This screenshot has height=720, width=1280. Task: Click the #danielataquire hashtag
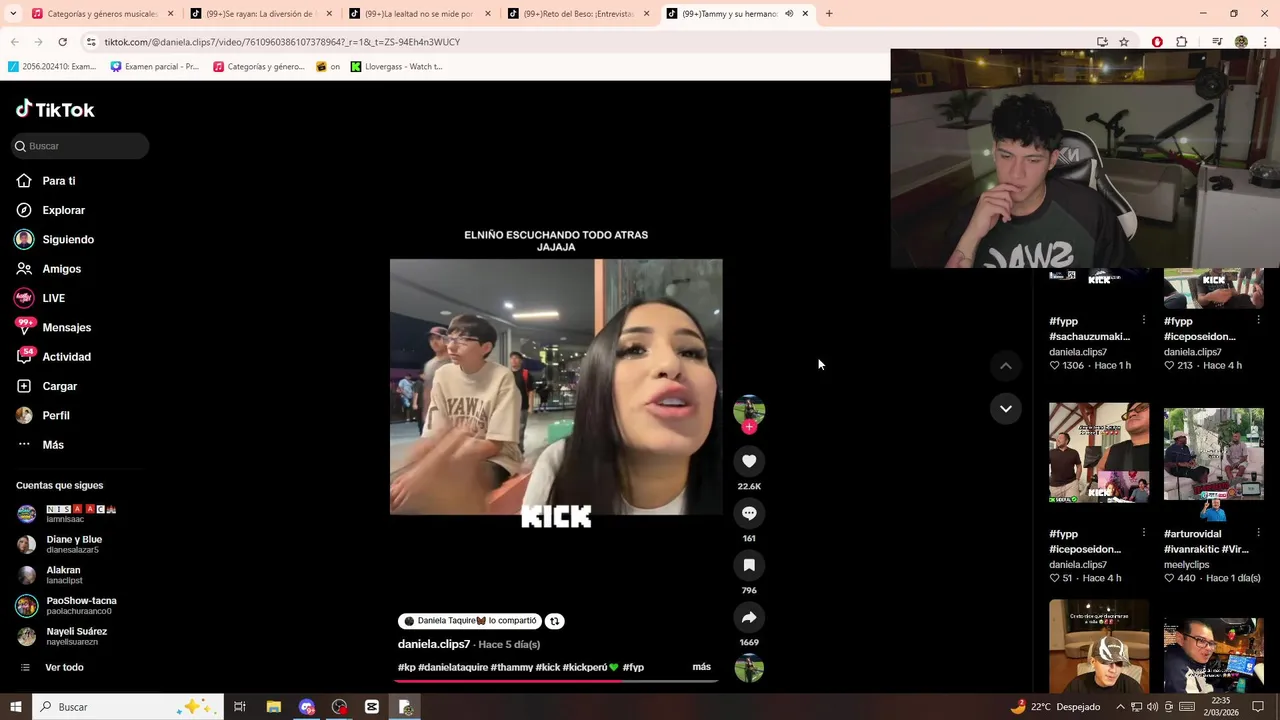[453, 667]
